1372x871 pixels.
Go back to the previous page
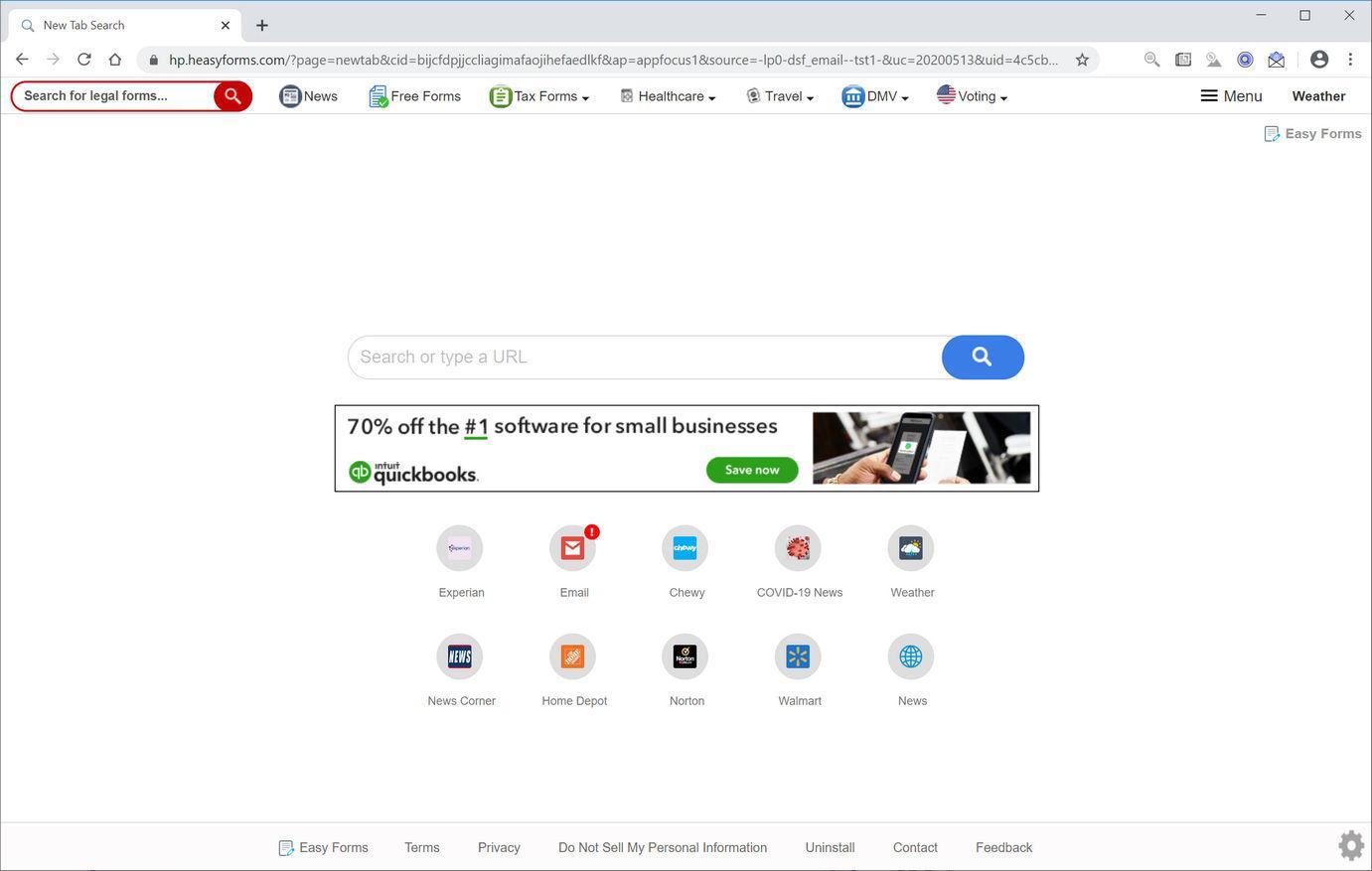point(22,60)
